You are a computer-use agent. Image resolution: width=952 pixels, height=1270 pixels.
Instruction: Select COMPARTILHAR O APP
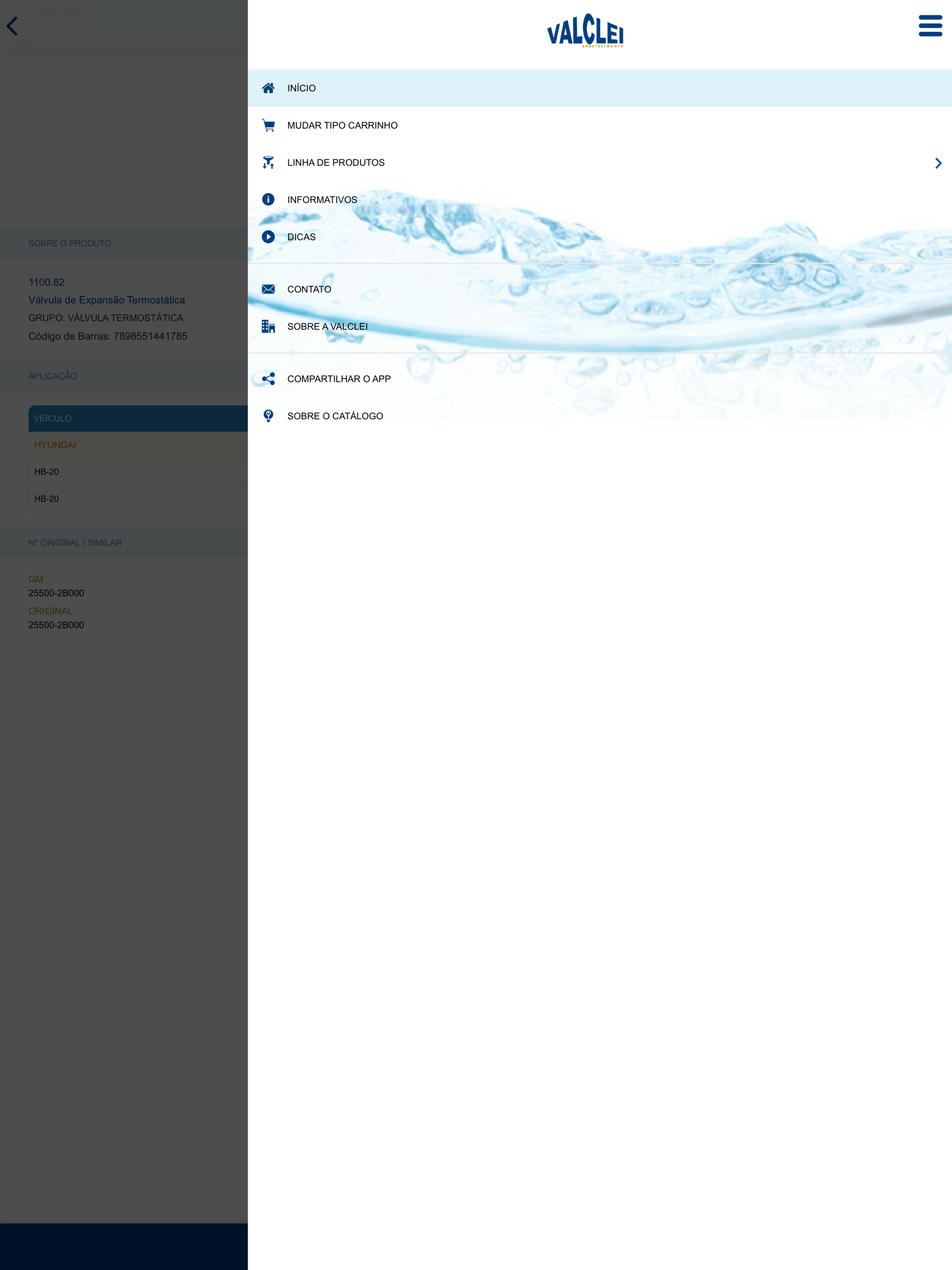click(x=600, y=378)
